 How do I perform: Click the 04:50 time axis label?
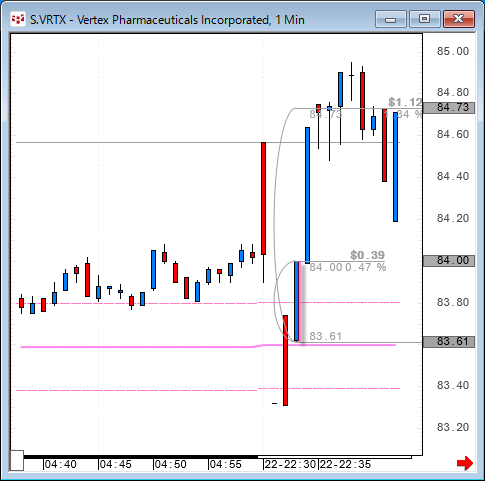tap(170, 464)
